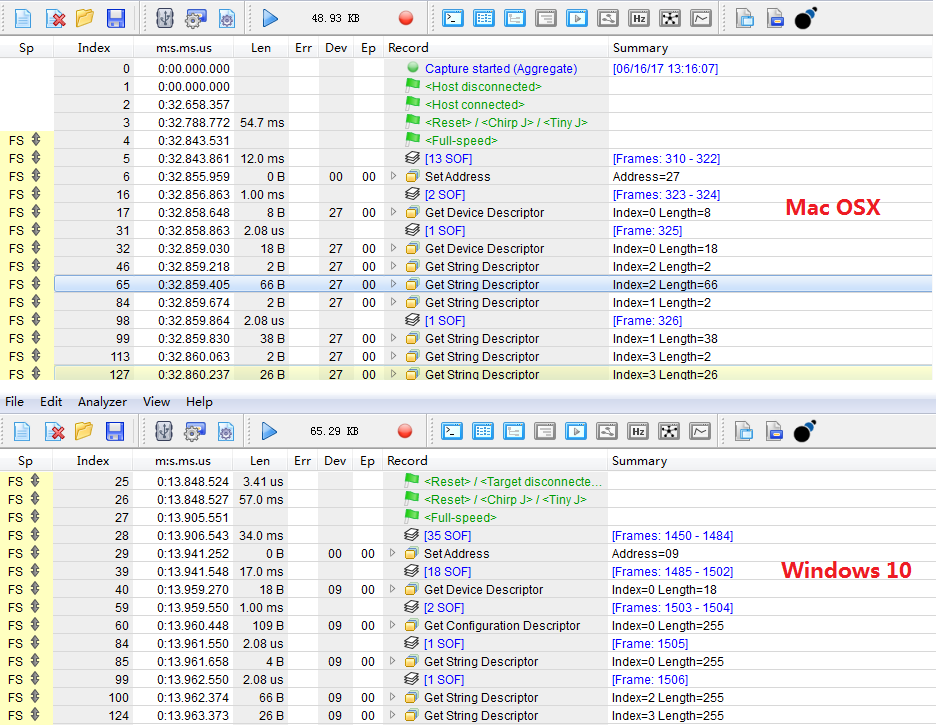Screen dimensions: 936x727
Task: Click the Len column header in the lower window
Action: (x=260, y=461)
